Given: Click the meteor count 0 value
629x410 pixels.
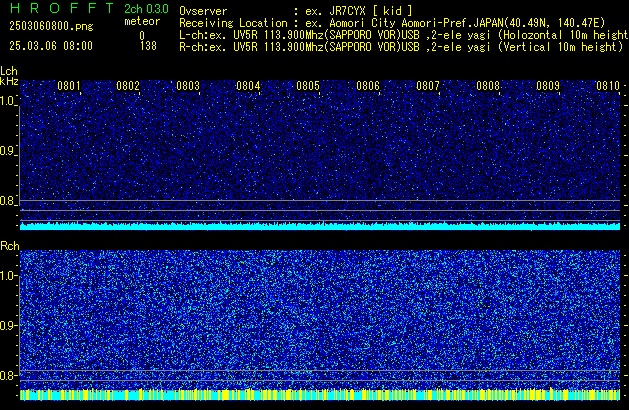Looking at the screenshot, I should click(x=142, y=35).
